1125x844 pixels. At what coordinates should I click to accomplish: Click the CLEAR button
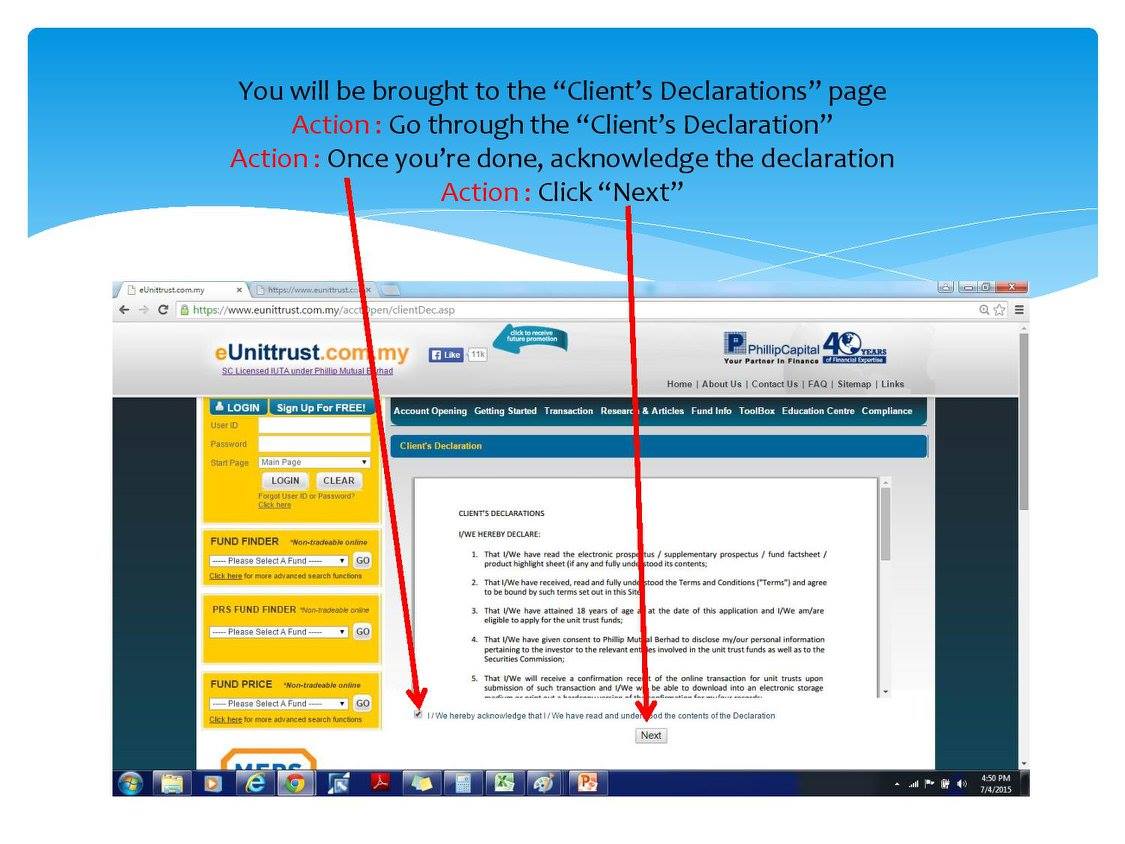tap(338, 481)
